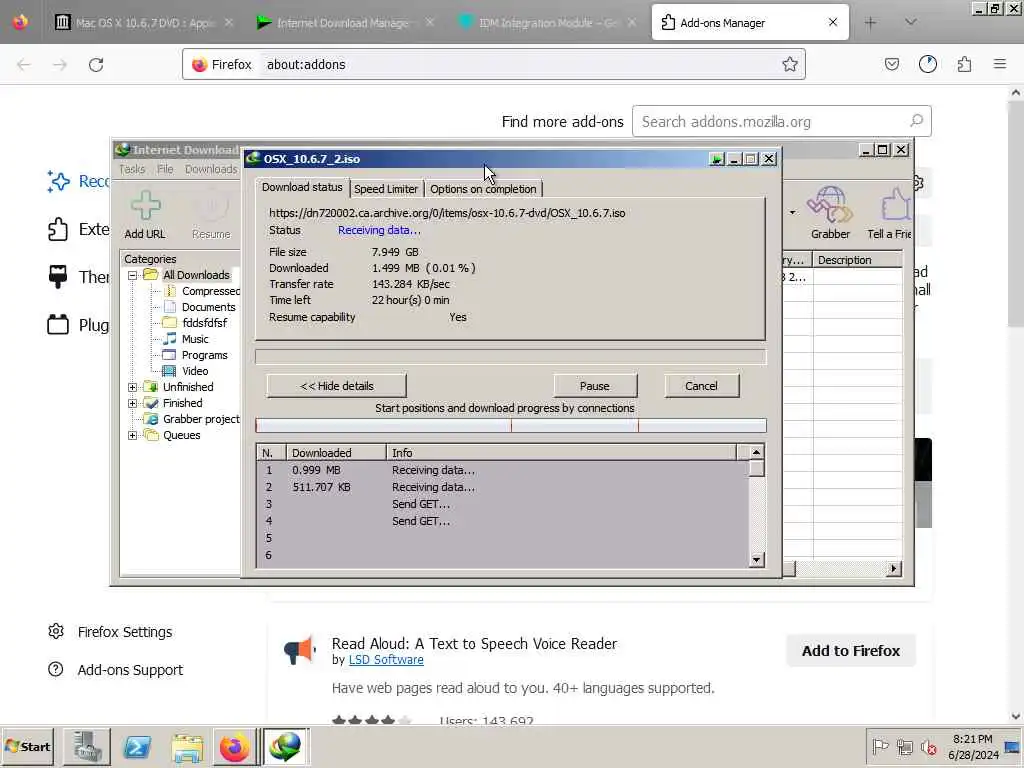
Task: Pause the OSX_10.6.7_2.iso download
Action: [595, 386]
